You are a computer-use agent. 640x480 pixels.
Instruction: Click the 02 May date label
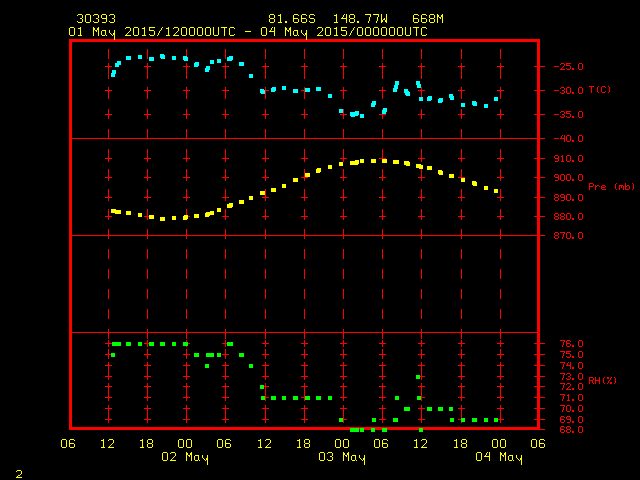point(185,457)
